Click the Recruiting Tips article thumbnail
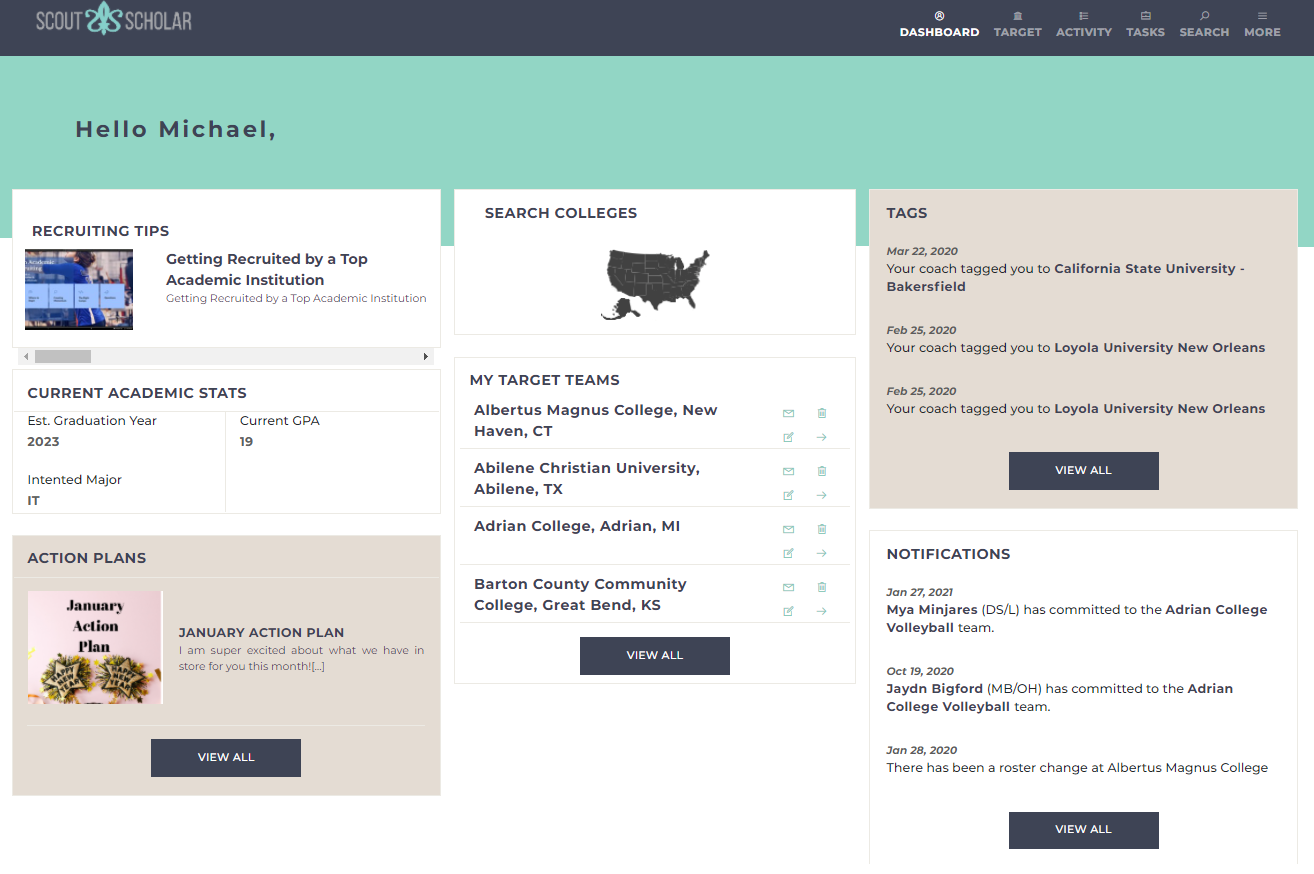Image resolution: width=1314 pixels, height=874 pixels. (x=79, y=290)
